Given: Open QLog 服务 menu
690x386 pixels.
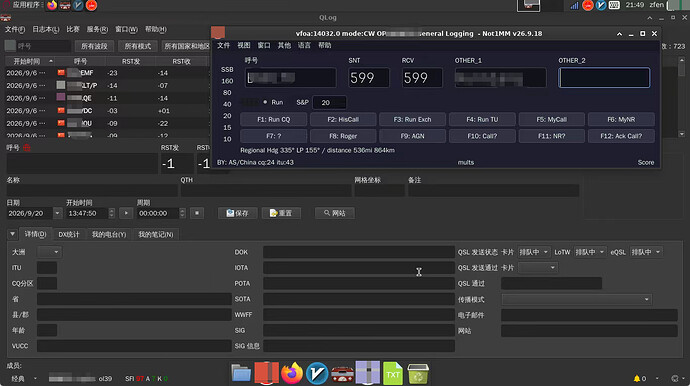Looking at the screenshot, I should pos(97,29).
